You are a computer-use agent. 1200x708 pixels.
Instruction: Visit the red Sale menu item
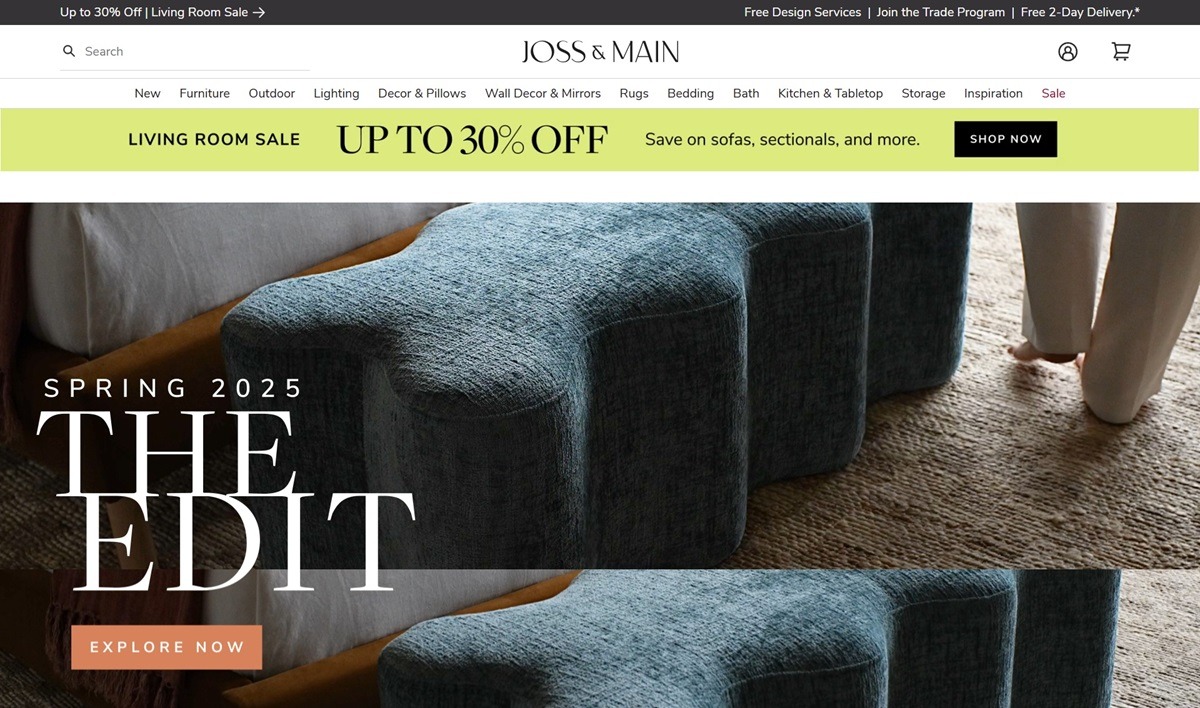[1053, 93]
